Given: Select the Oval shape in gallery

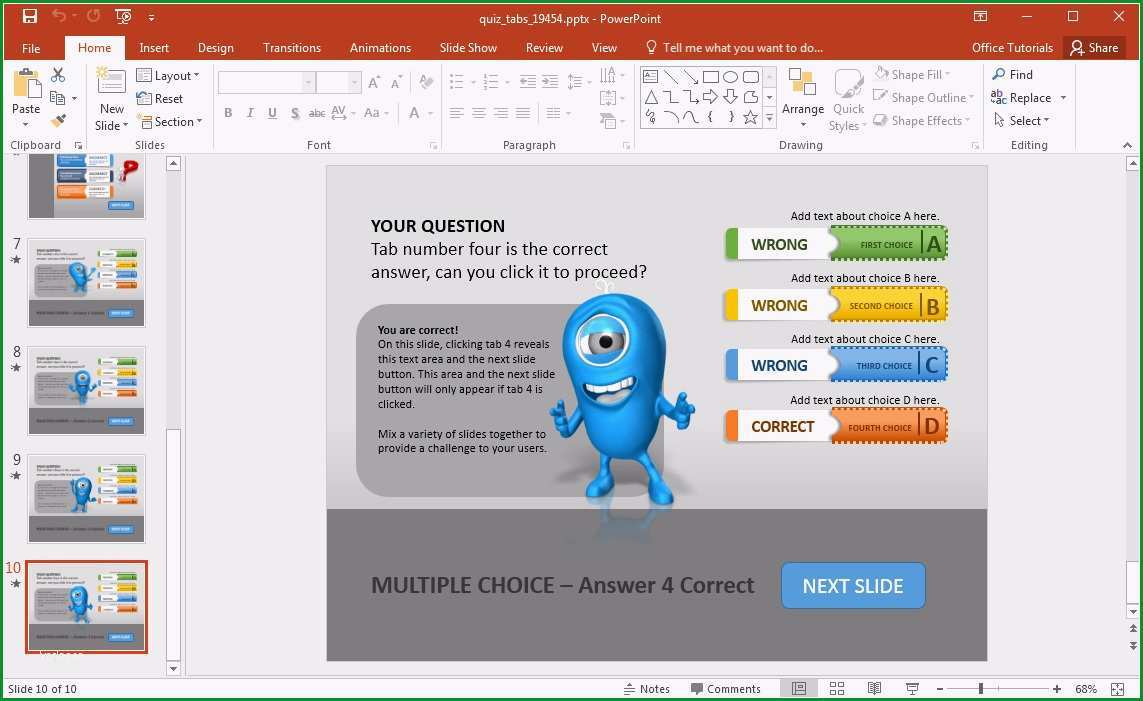Looking at the screenshot, I should (x=730, y=77).
